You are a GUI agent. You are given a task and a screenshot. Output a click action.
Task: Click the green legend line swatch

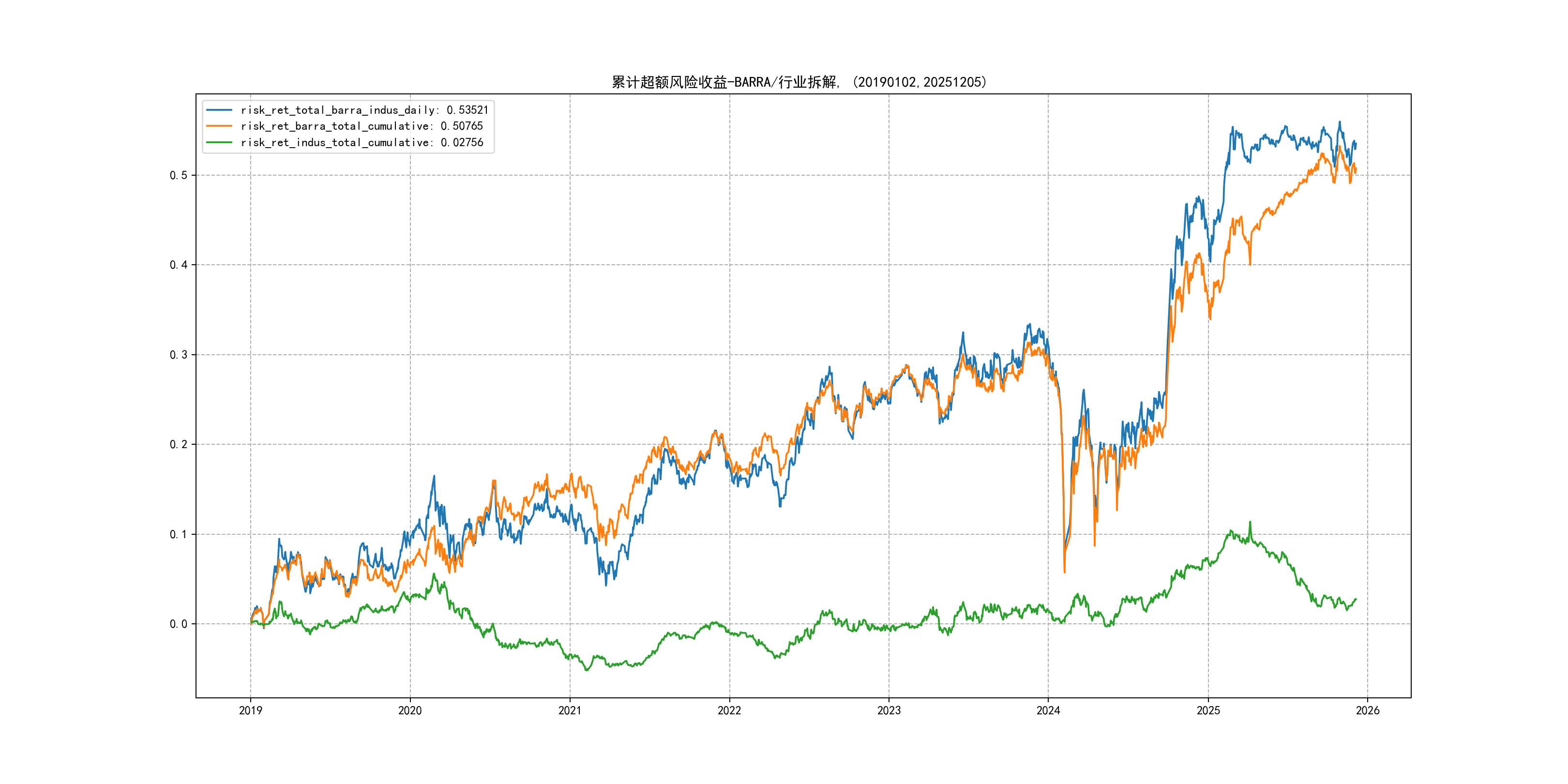[x=219, y=142]
